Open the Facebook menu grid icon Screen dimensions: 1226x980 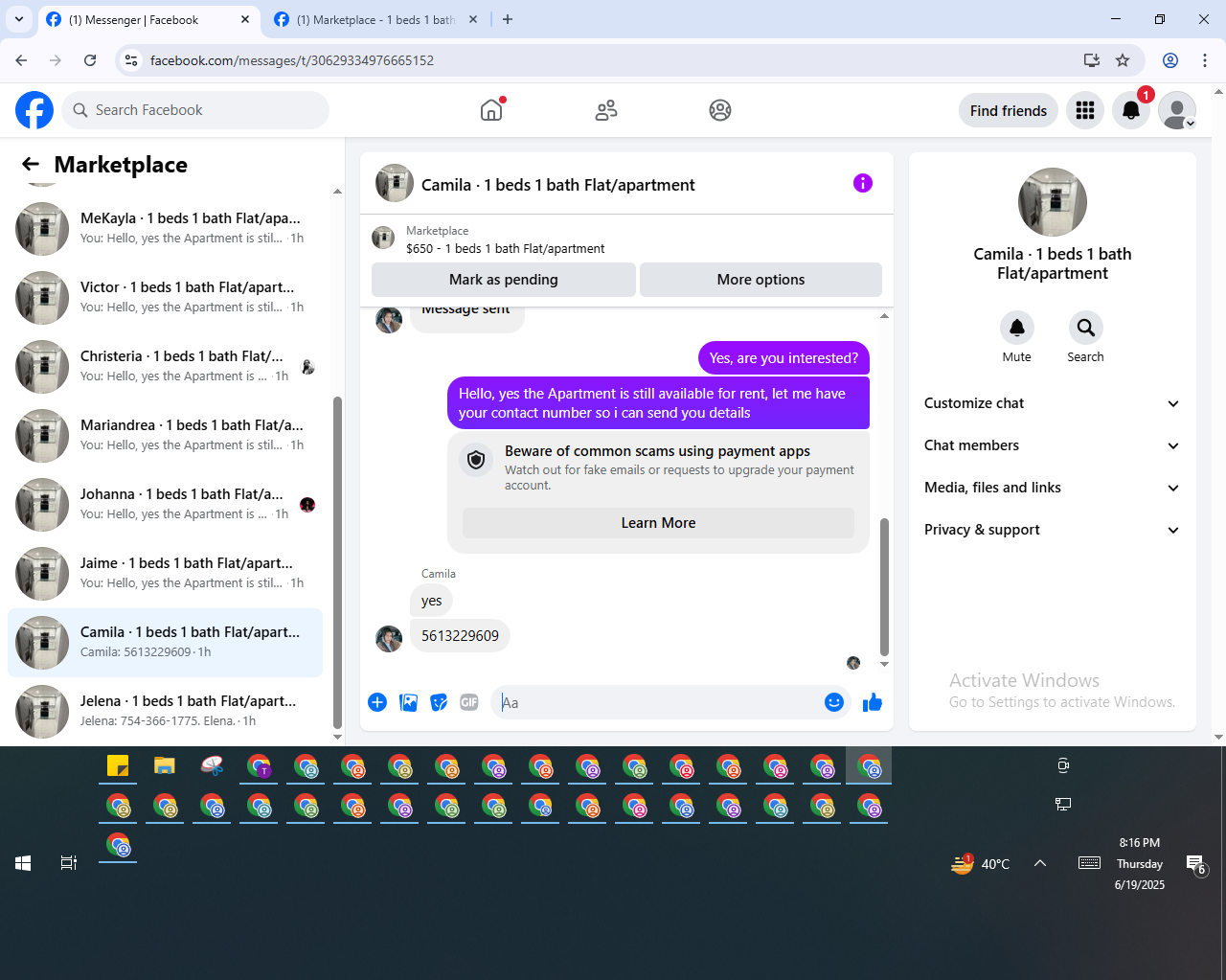[x=1085, y=110]
